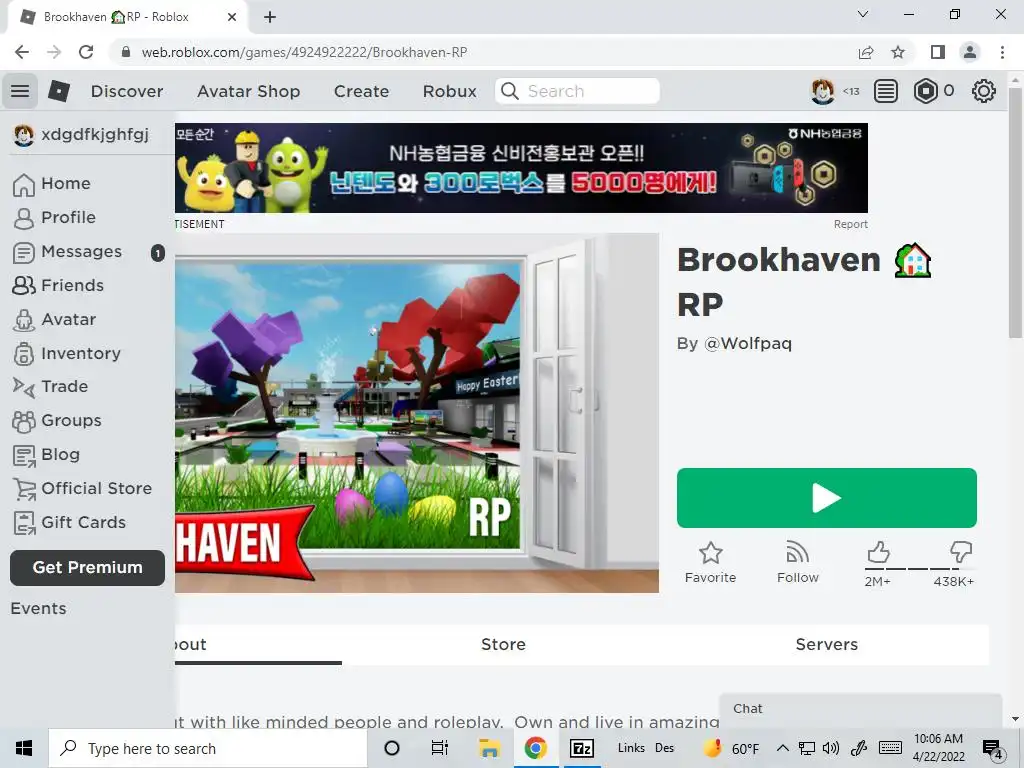Screen dimensions: 1024x768
Task: Like the game with thumbs up
Action: (878, 552)
